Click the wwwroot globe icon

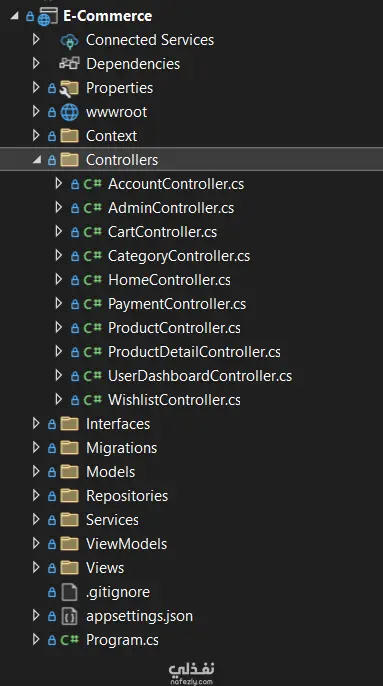(69, 112)
